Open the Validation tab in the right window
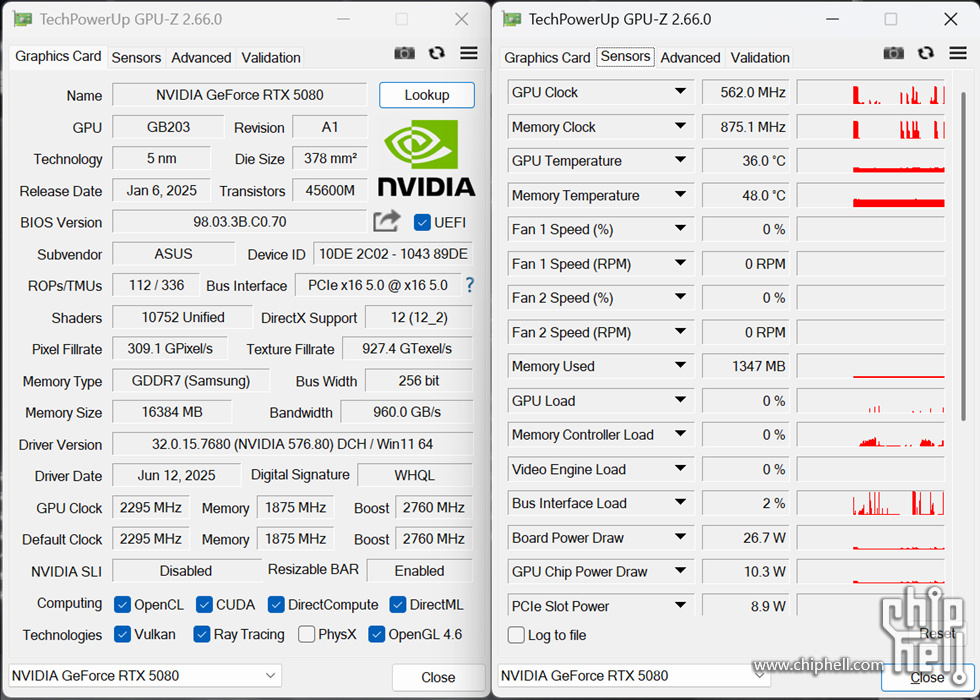Viewport: 980px width, 700px height. click(x=760, y=58)
